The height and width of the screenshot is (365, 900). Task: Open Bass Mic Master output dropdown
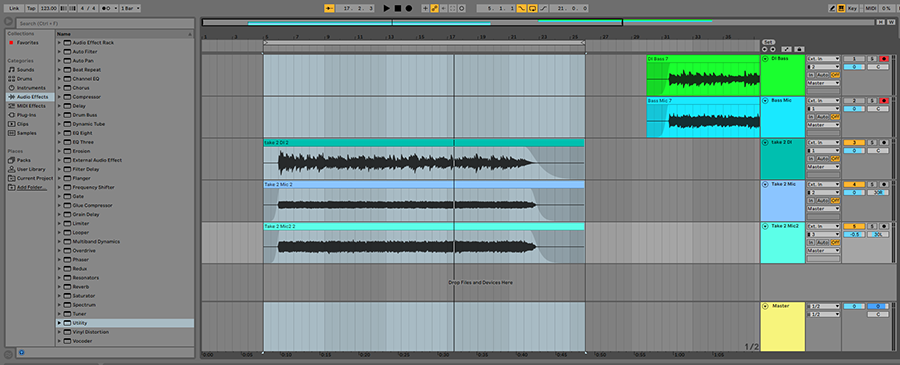click(824, 125)
